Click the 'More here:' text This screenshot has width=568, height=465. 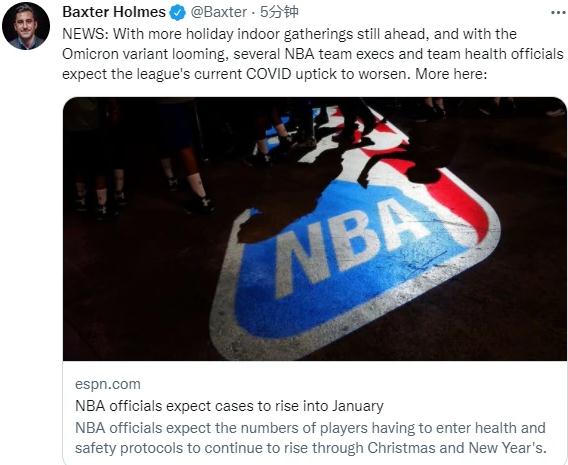(x=450, y=74)
